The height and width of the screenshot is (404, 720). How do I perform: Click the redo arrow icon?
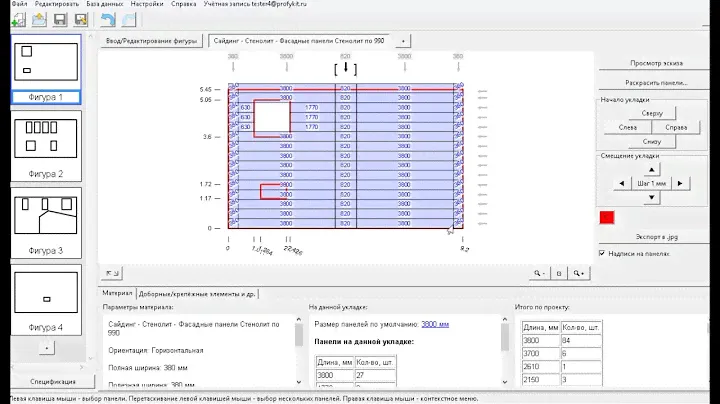pos(128,20)
